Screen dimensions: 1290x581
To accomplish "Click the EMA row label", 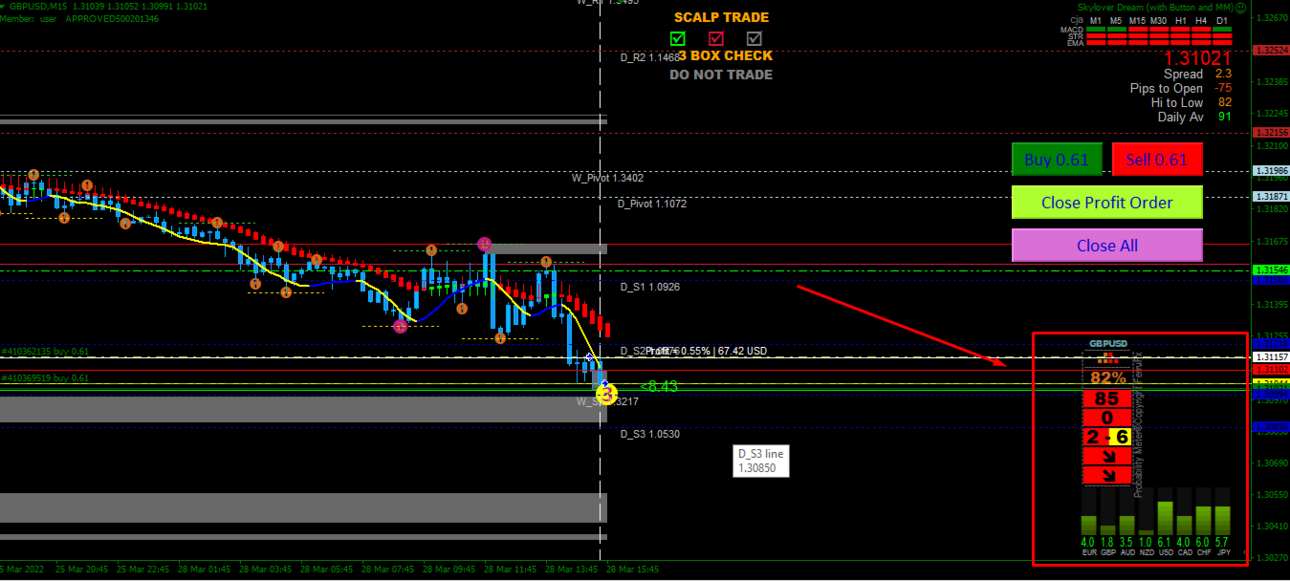I will coord(1075,43).
